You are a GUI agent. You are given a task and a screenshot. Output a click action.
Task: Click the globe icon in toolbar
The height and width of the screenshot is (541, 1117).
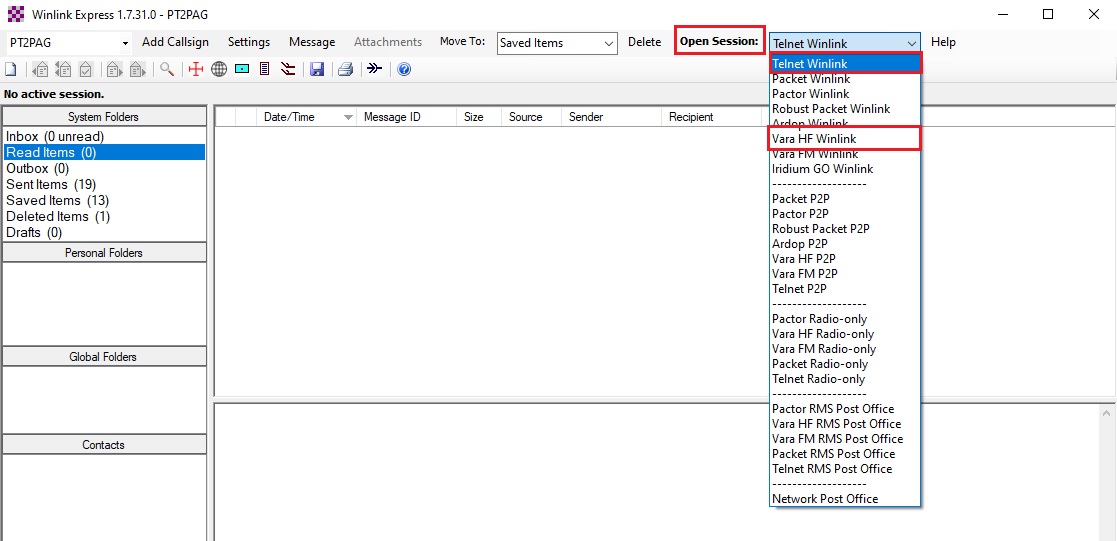[x=219, y=69]
